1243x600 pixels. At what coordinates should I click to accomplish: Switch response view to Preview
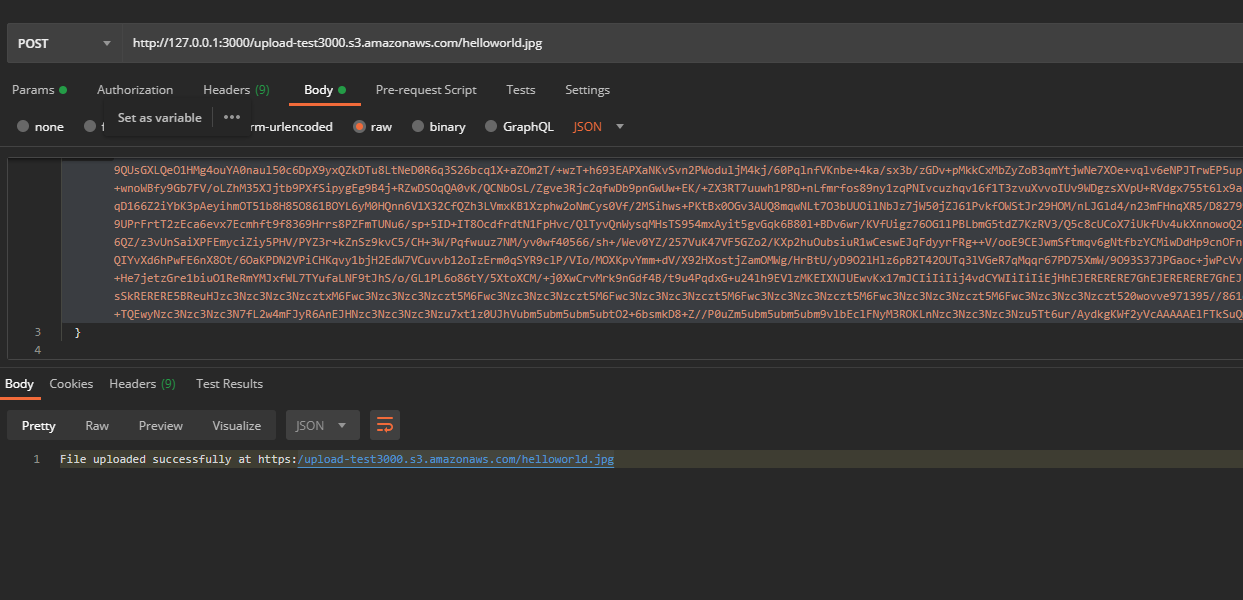pos(161,425)
